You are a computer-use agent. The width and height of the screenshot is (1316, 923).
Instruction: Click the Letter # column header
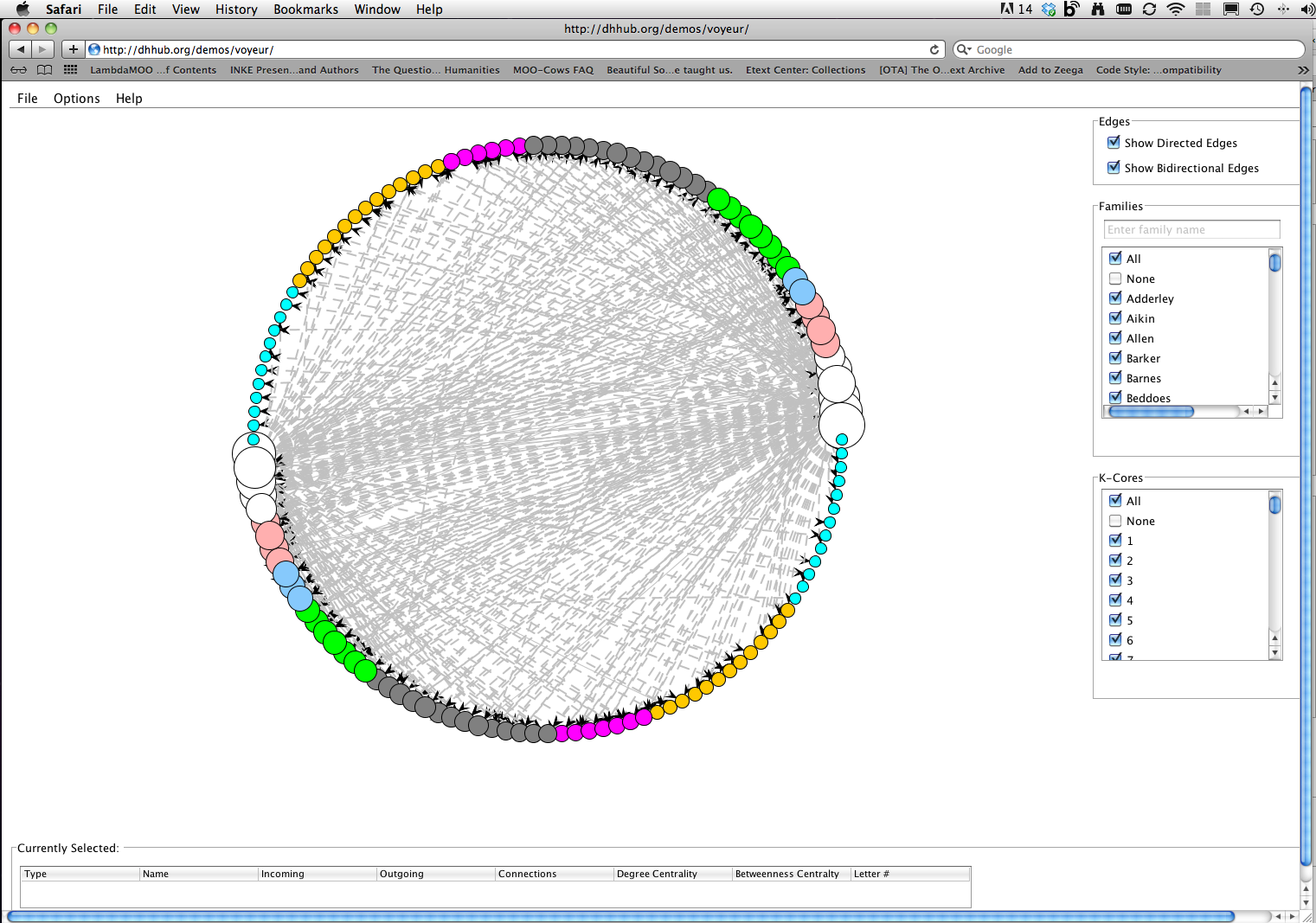click(x=910, y=874)
